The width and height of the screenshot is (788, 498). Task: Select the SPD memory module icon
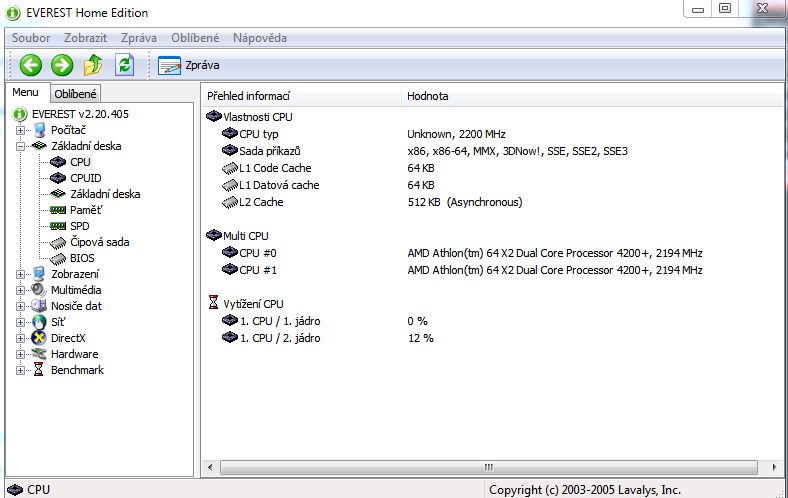point(58,226)
